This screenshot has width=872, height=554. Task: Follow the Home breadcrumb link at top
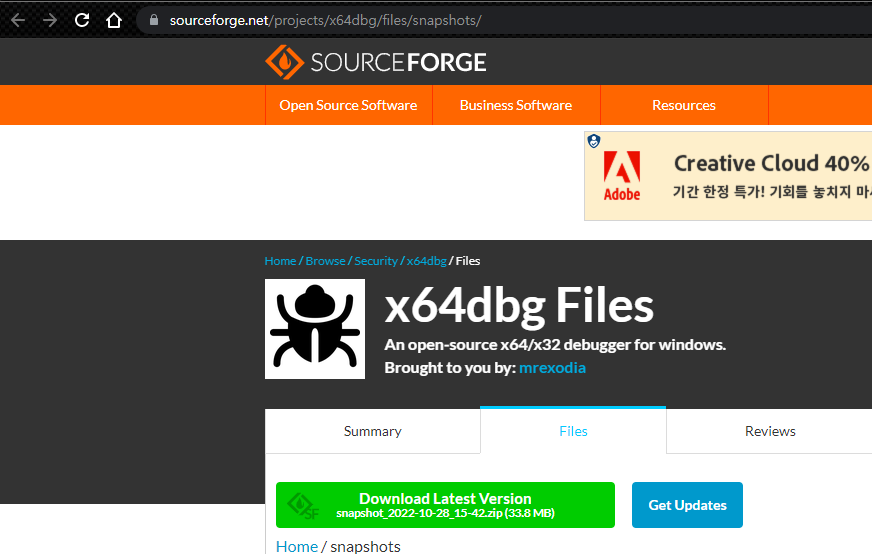pyautogui.click(x=280, y=261)
